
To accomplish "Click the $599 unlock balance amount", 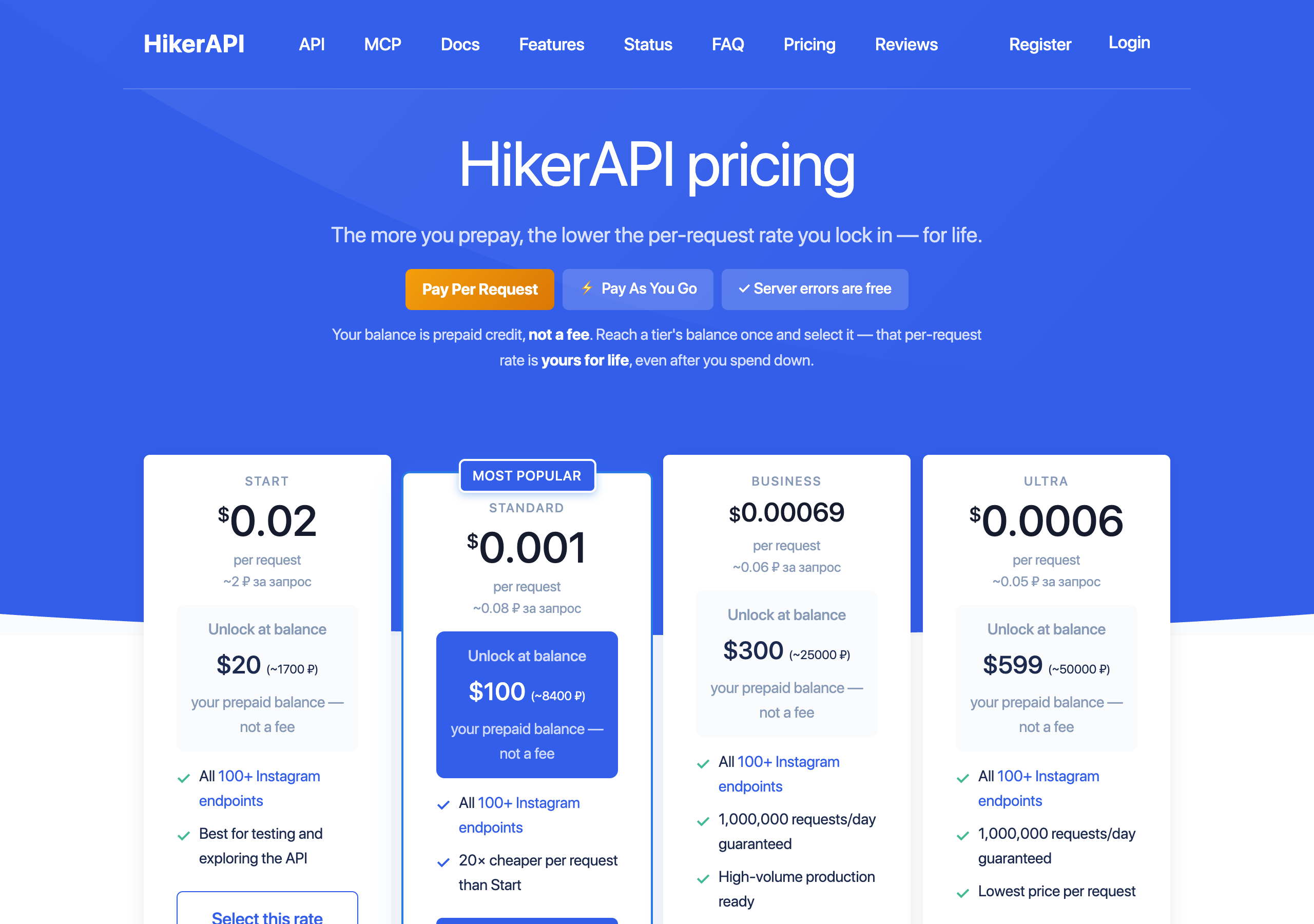I will [1013, 665].
